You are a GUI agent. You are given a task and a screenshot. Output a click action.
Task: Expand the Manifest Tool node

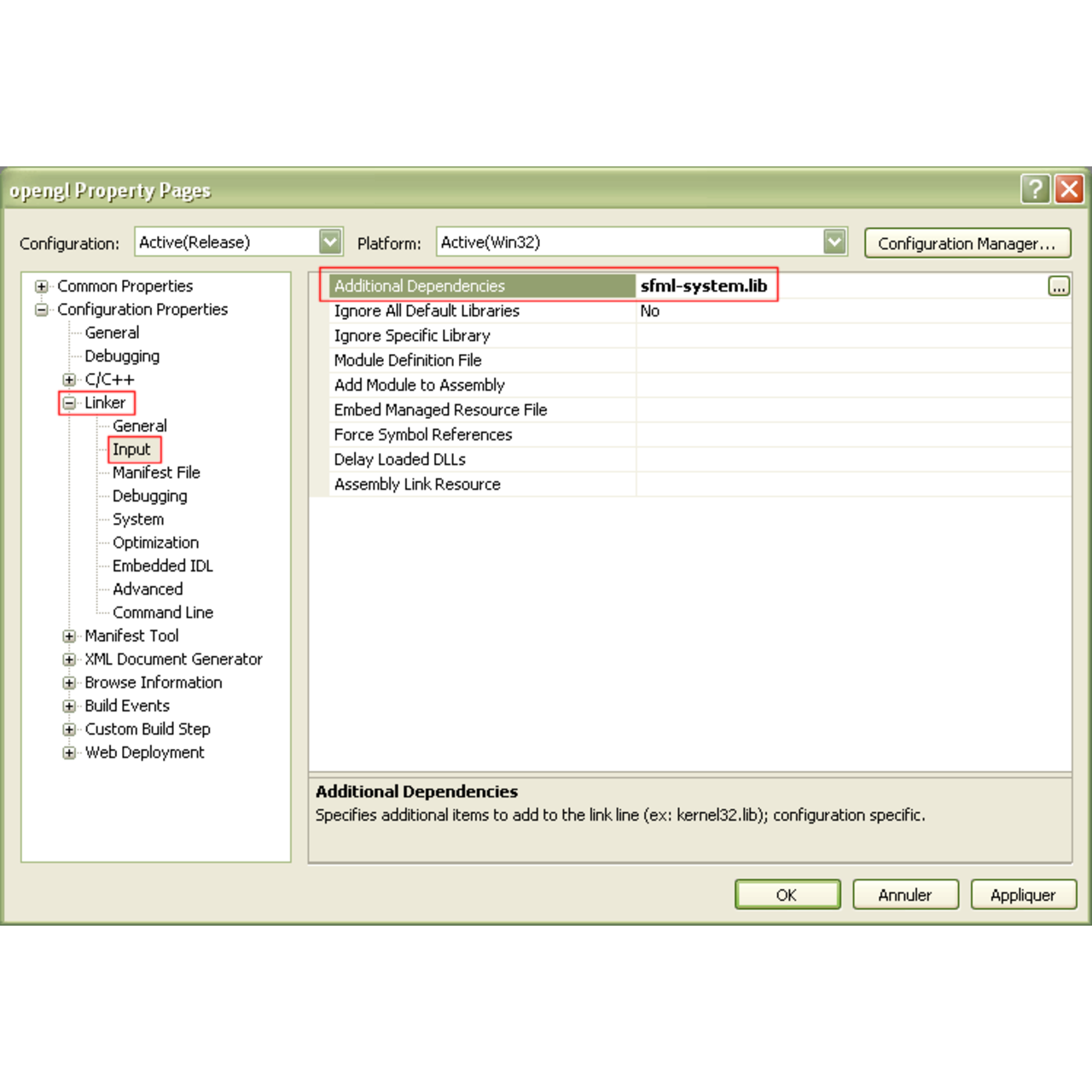click(x=69, y=636)
